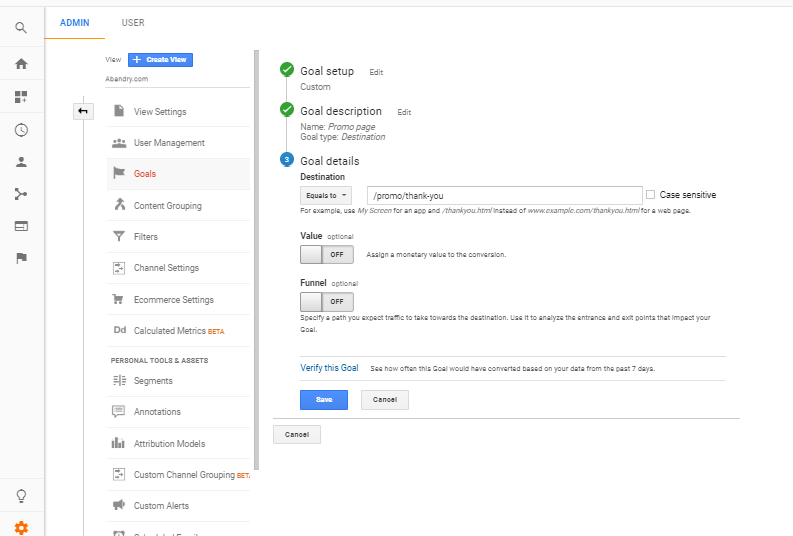Open Audience person icon

pos(21,162)
